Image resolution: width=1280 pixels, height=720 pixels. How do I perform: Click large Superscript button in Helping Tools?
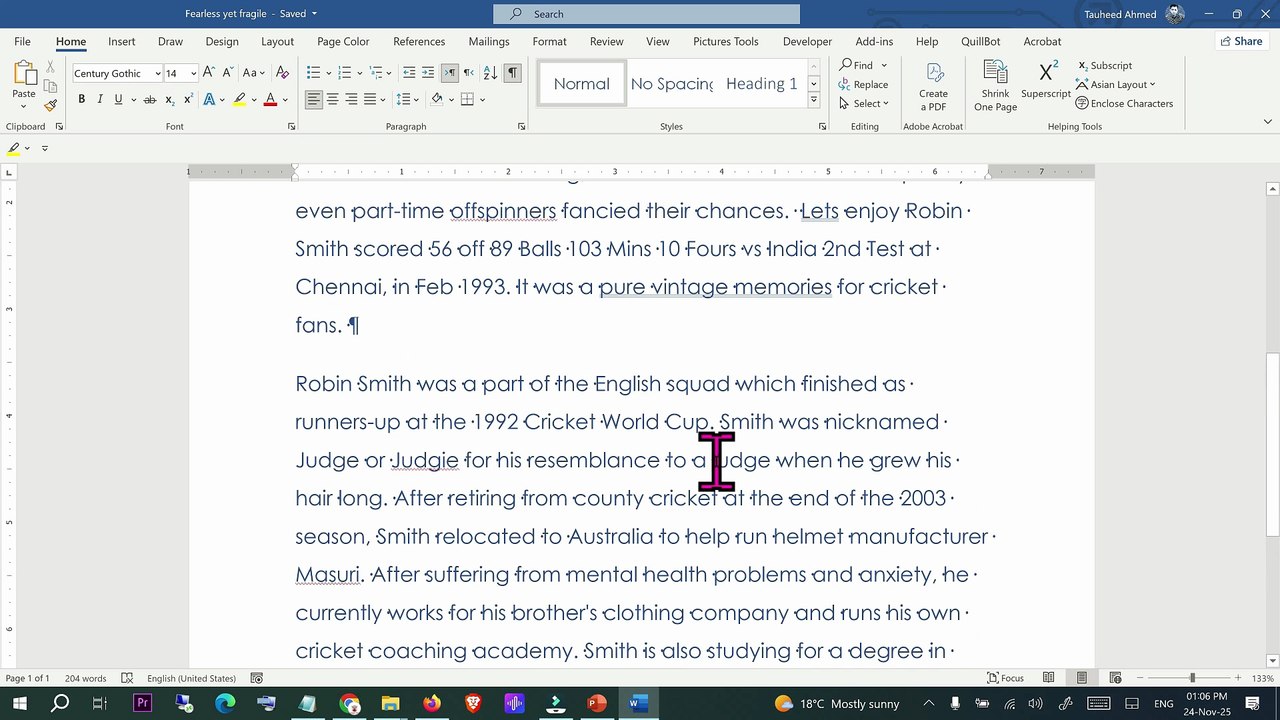point(1046,80)
